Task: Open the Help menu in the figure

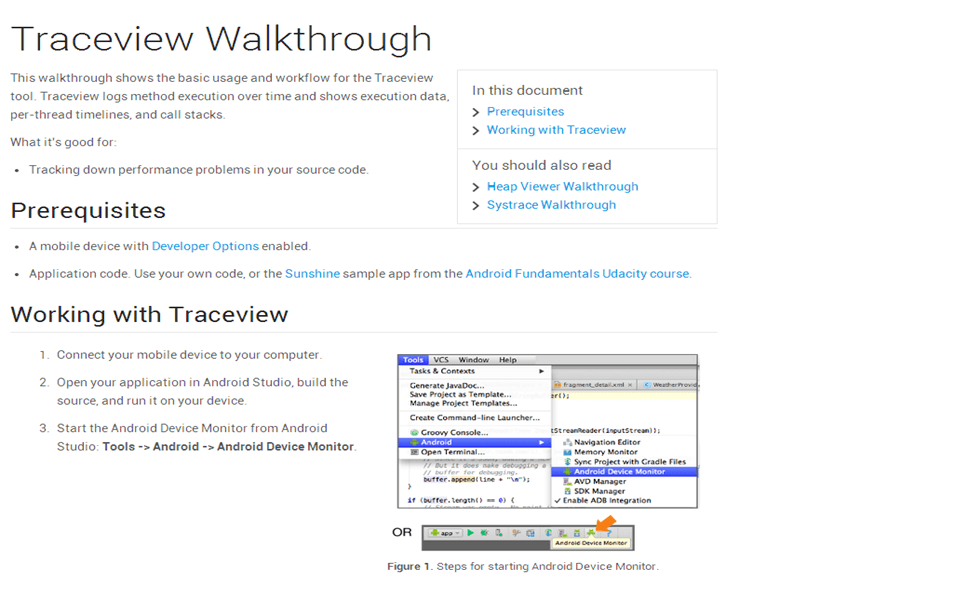Action: click(x=507, y=360)
